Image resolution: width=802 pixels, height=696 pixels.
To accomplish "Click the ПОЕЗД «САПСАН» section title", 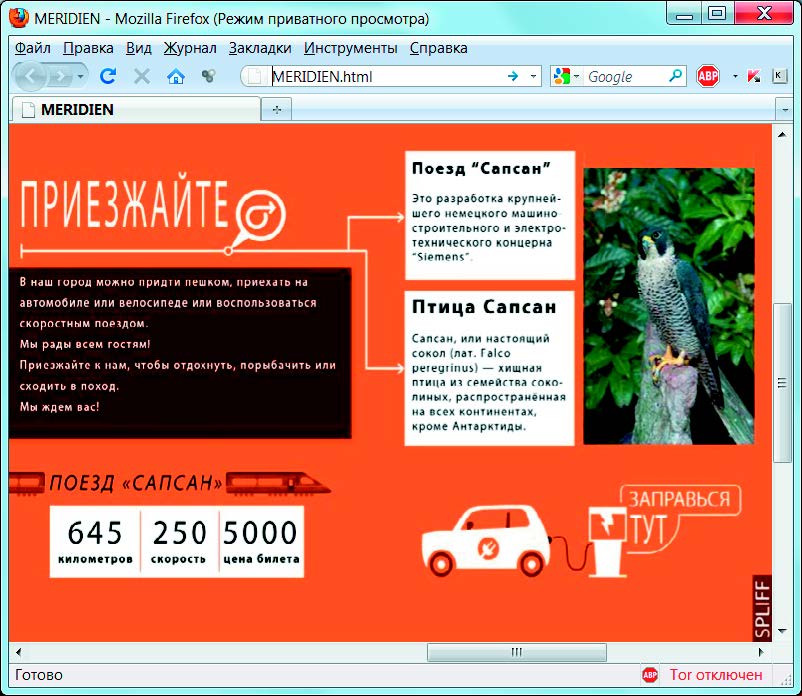I will [136, 483].
